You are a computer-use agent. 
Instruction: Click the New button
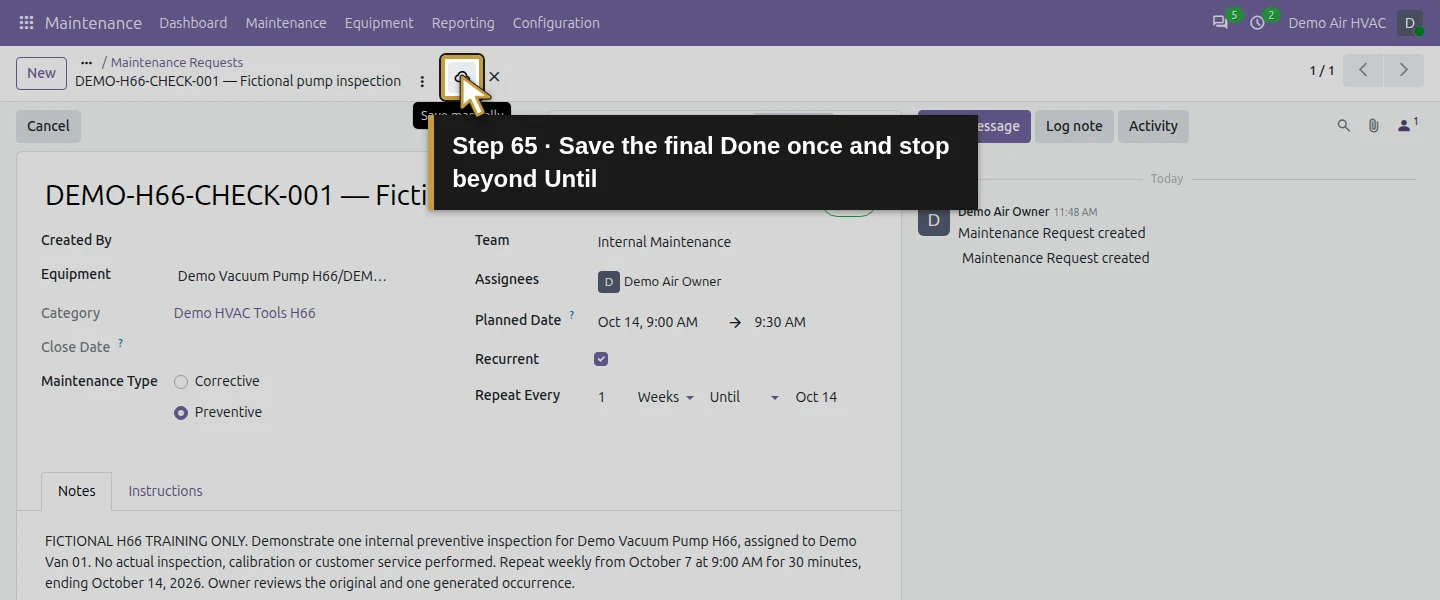[41, 73]
